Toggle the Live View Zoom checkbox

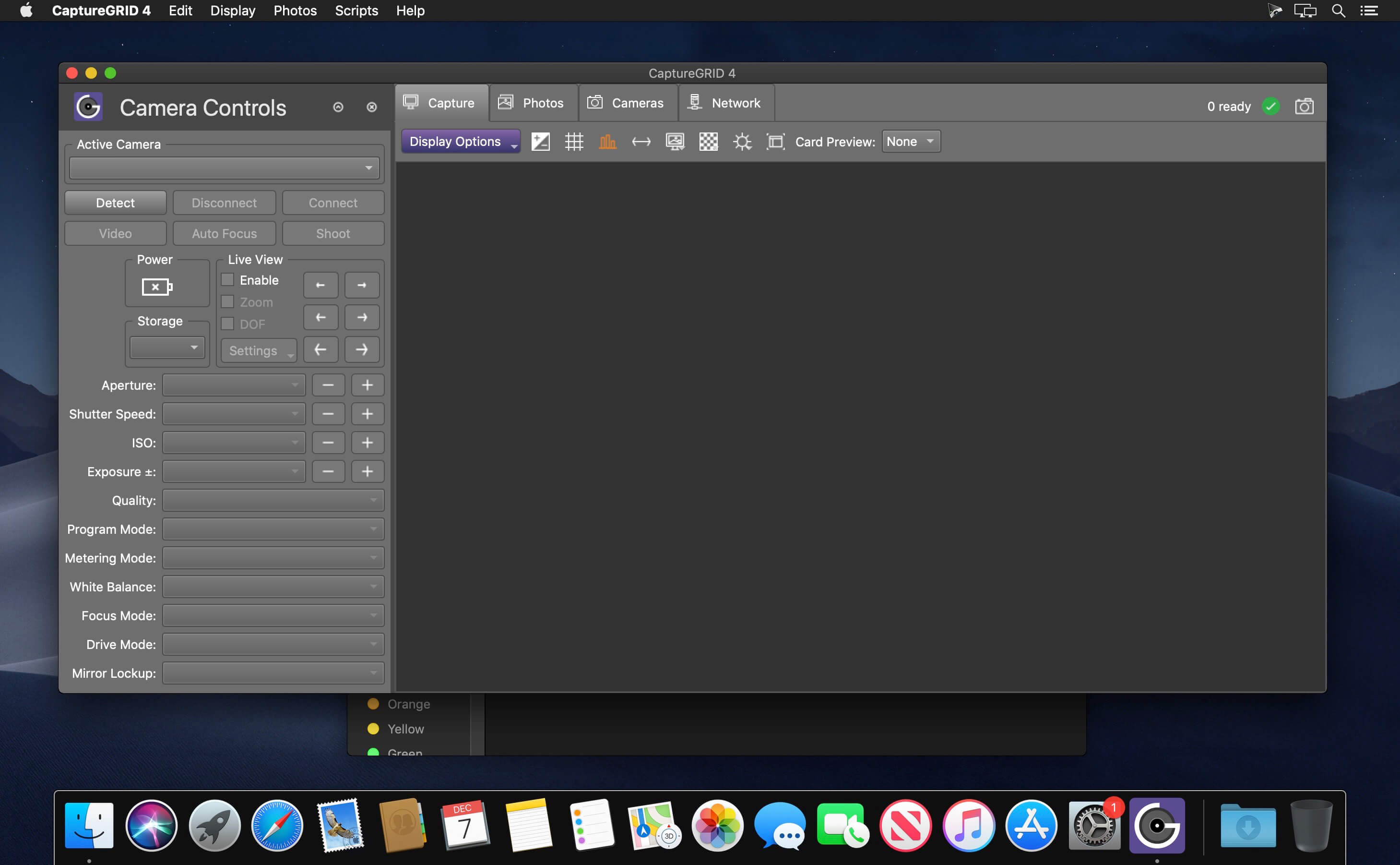227,302
